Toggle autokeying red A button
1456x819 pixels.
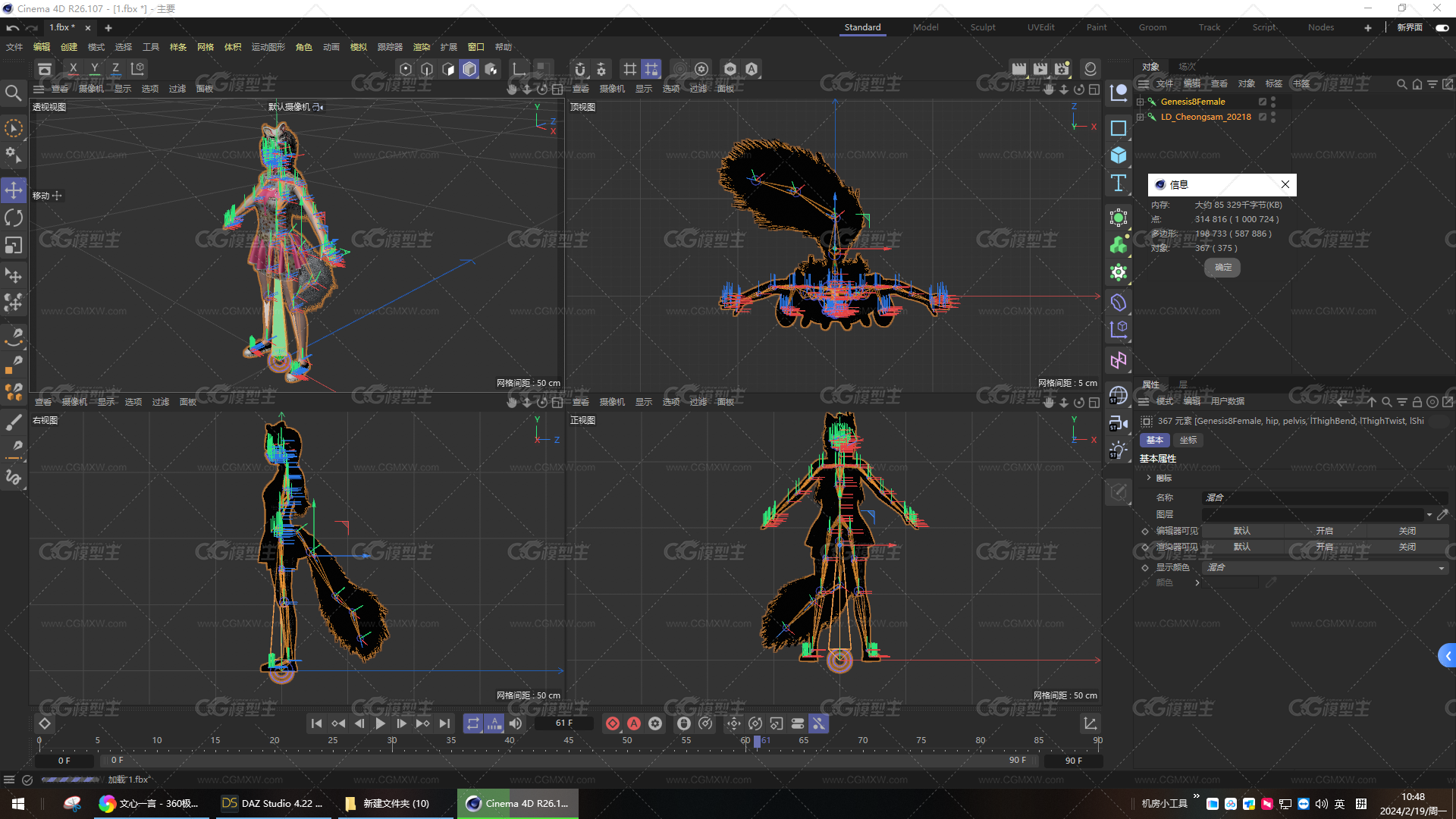click(634, 723)
